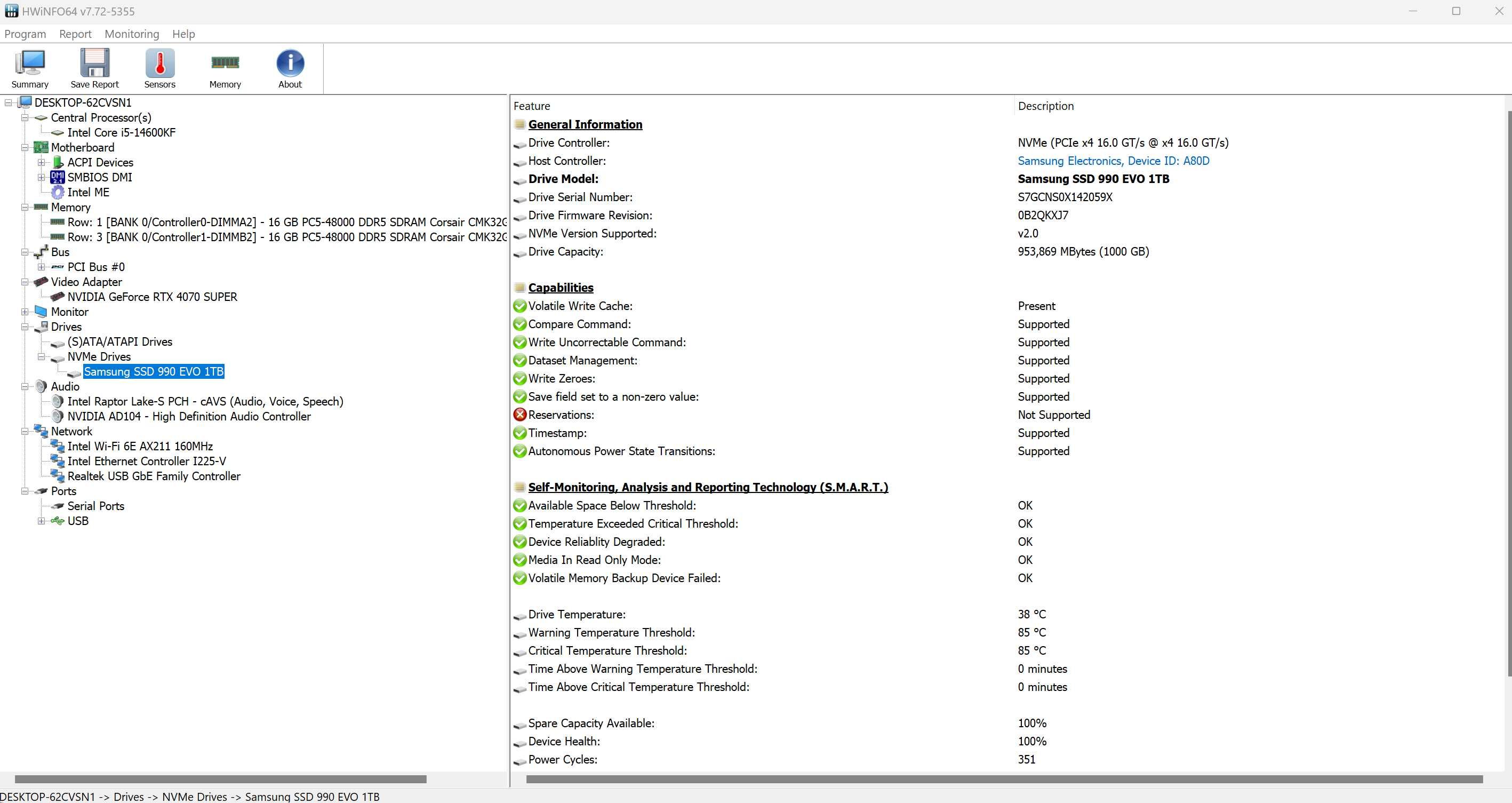
Task: Collapse the Memory branch
Action: (25, 207)
